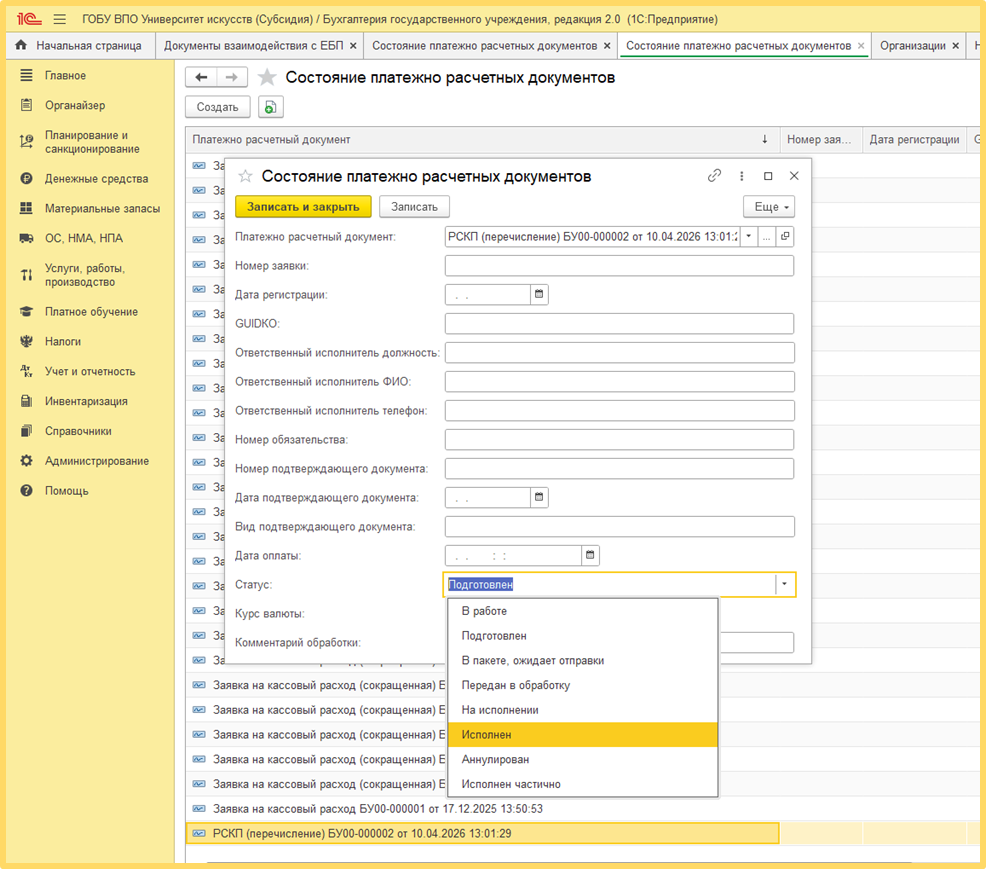Click Инвентаризация icon in sidebar
Viewport: 986px width, 869px height.
click(26, 401)
